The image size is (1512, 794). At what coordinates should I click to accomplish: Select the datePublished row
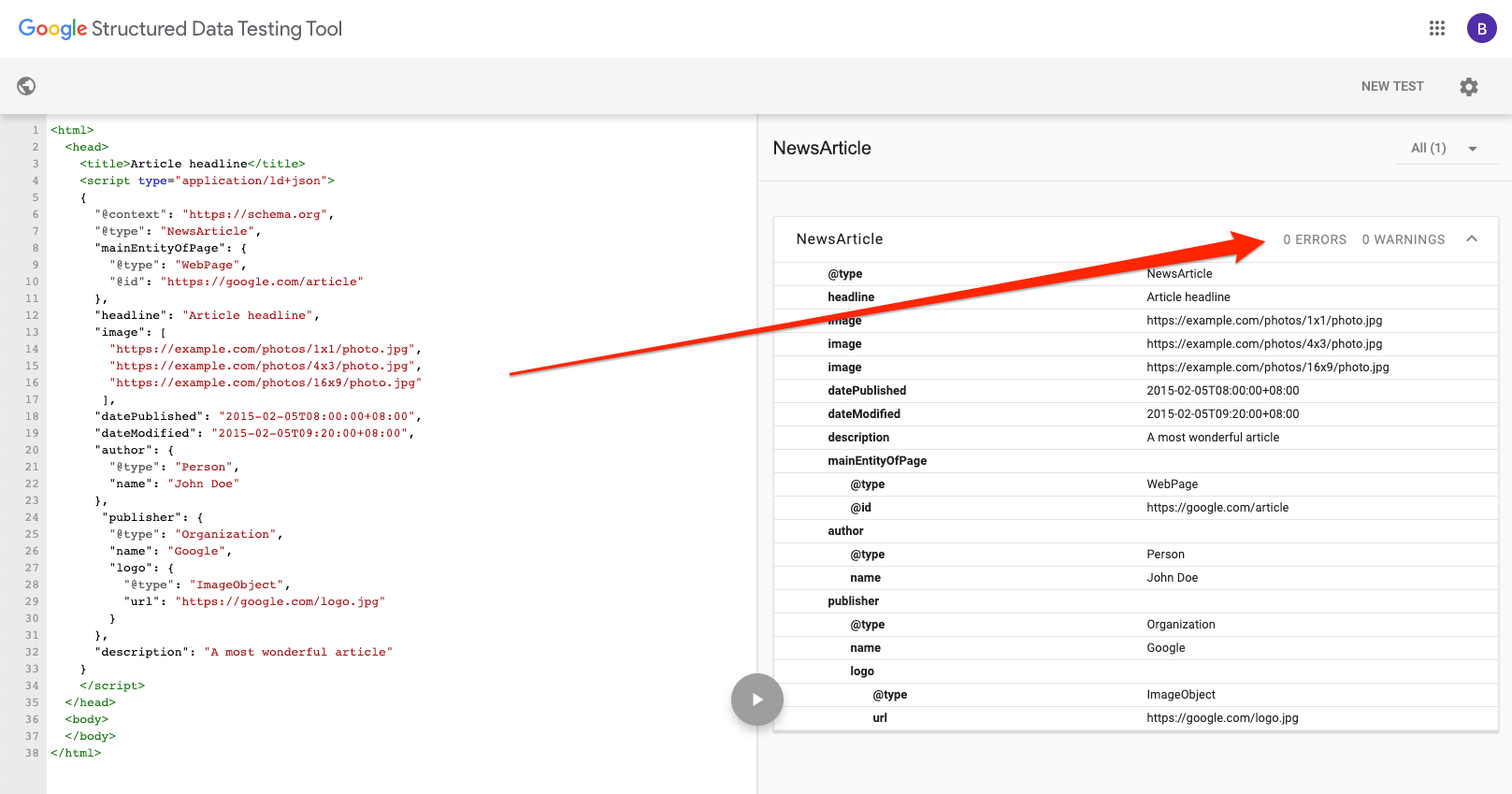pos(1136,391)
